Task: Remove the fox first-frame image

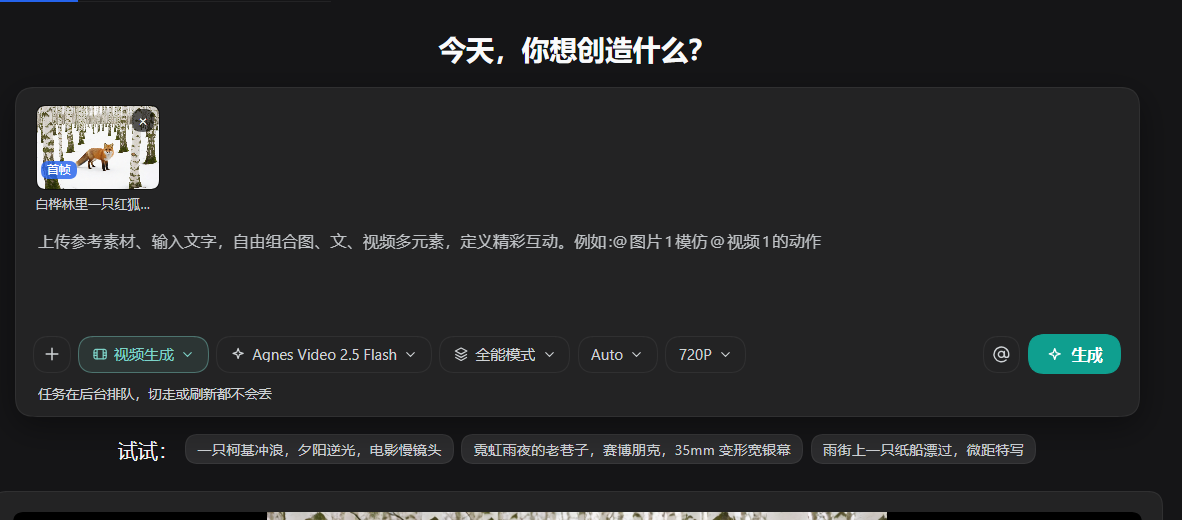Action: tap(142, 121)
